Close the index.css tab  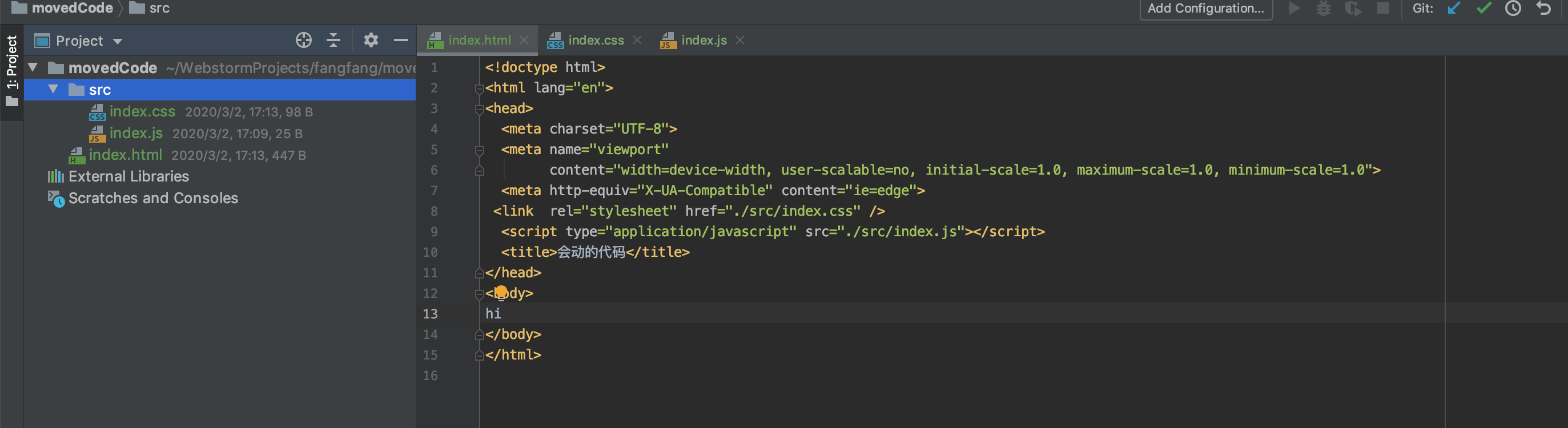click(x=637, y=40)
